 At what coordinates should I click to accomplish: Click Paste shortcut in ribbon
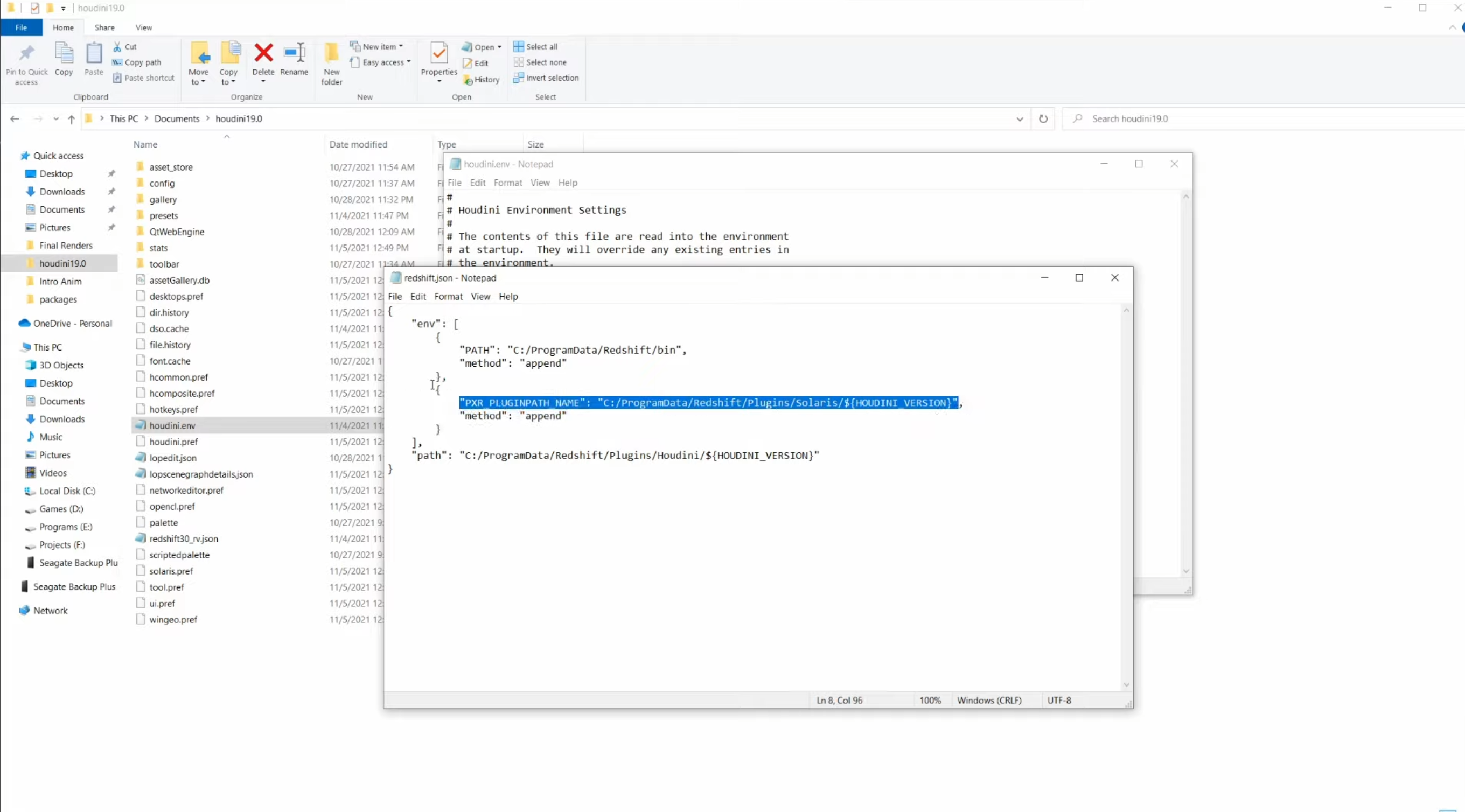coord(143,78)
